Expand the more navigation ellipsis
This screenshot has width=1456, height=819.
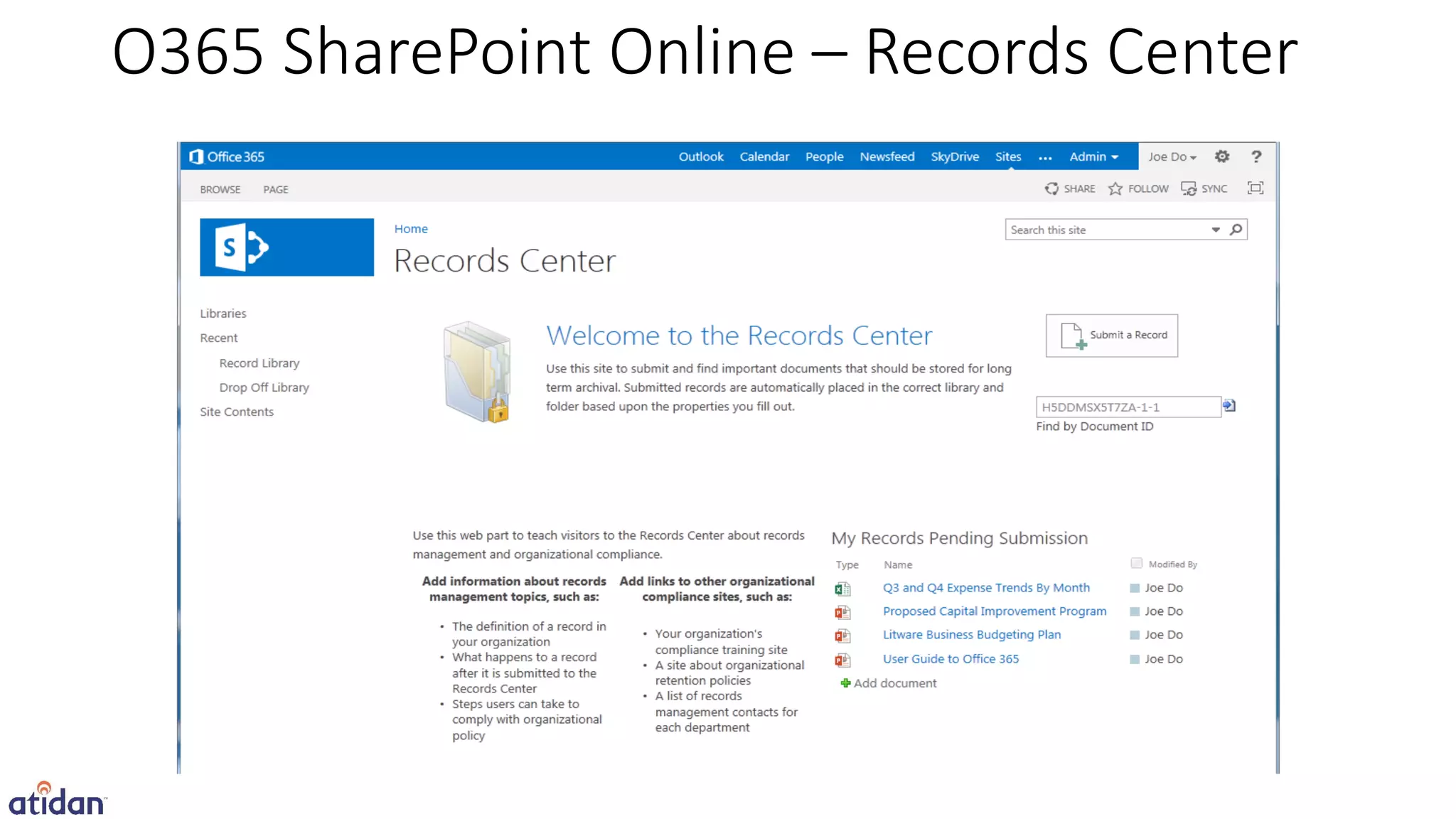pyautogui.click(x=1045, y=158)
